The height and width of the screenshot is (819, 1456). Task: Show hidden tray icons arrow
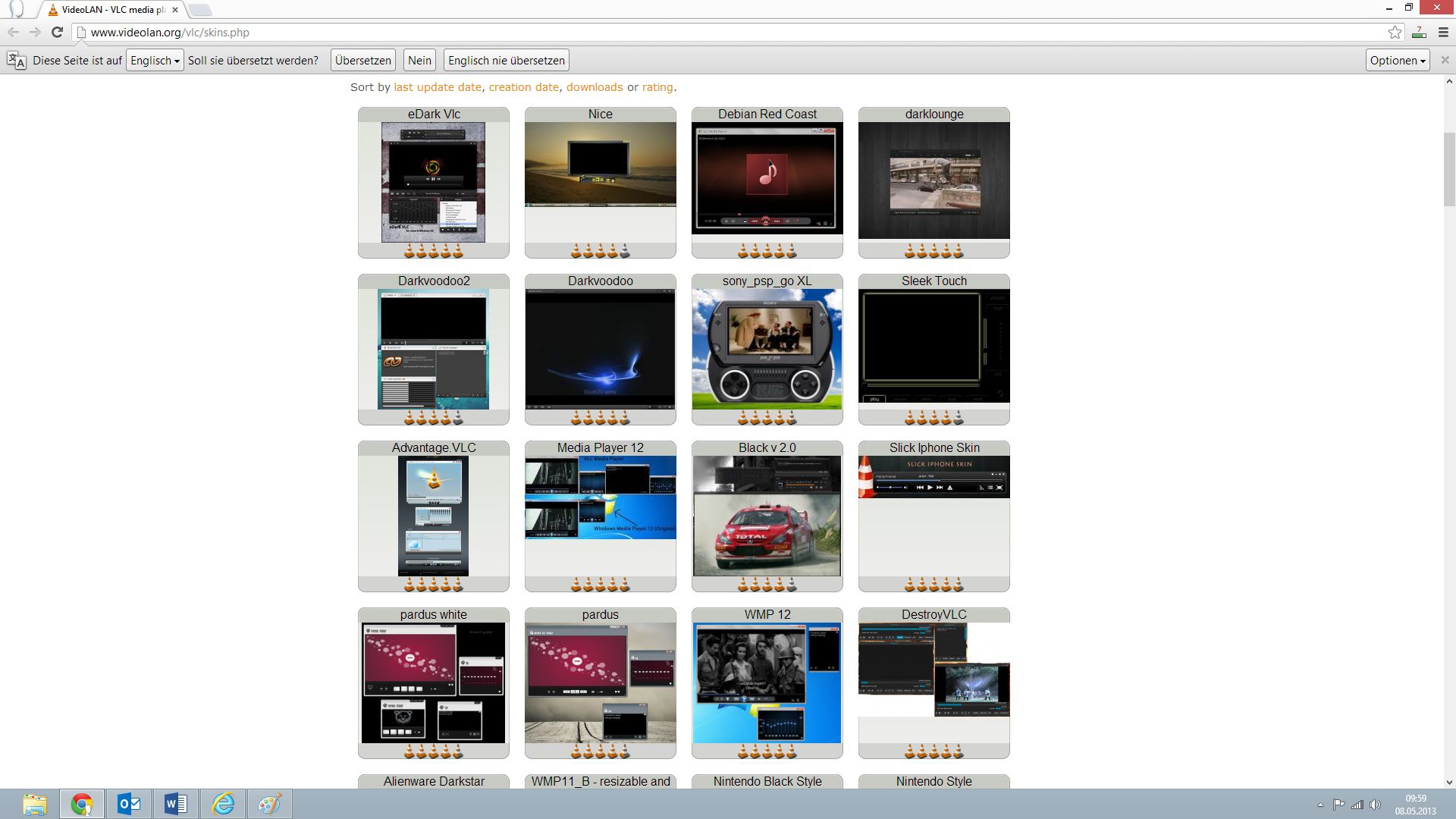click(x=1320, y=805)
